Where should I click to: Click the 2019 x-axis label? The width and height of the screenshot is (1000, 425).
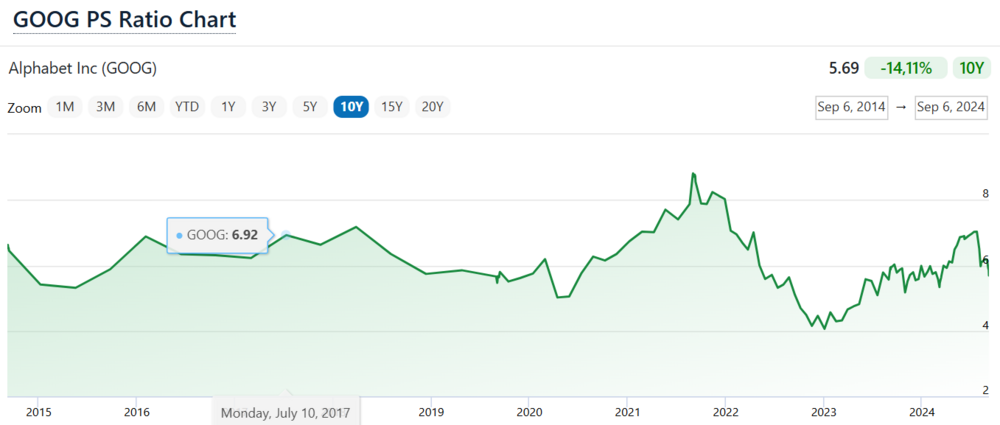pos(432,412)
